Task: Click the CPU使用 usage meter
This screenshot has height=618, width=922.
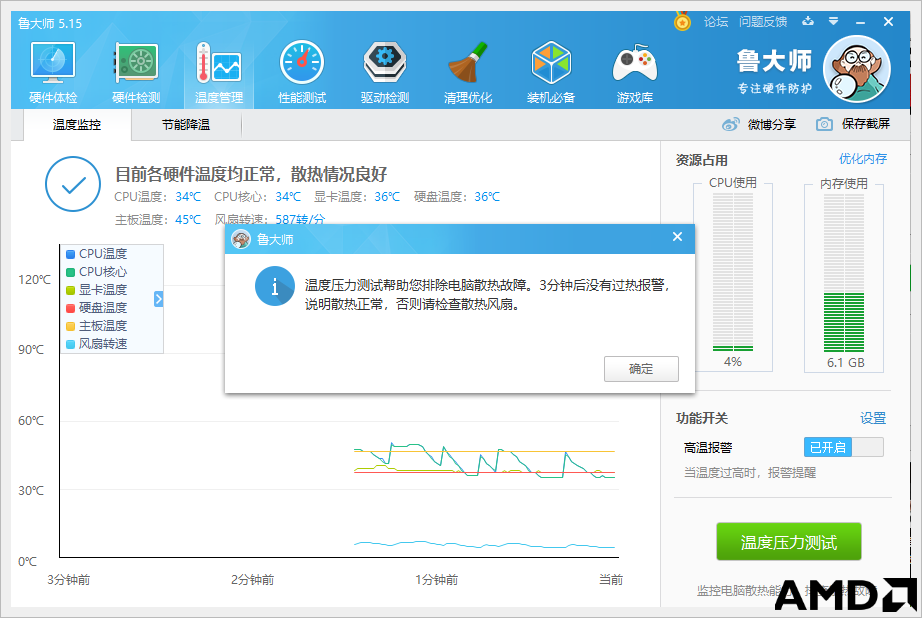Action: coord(733,274)
